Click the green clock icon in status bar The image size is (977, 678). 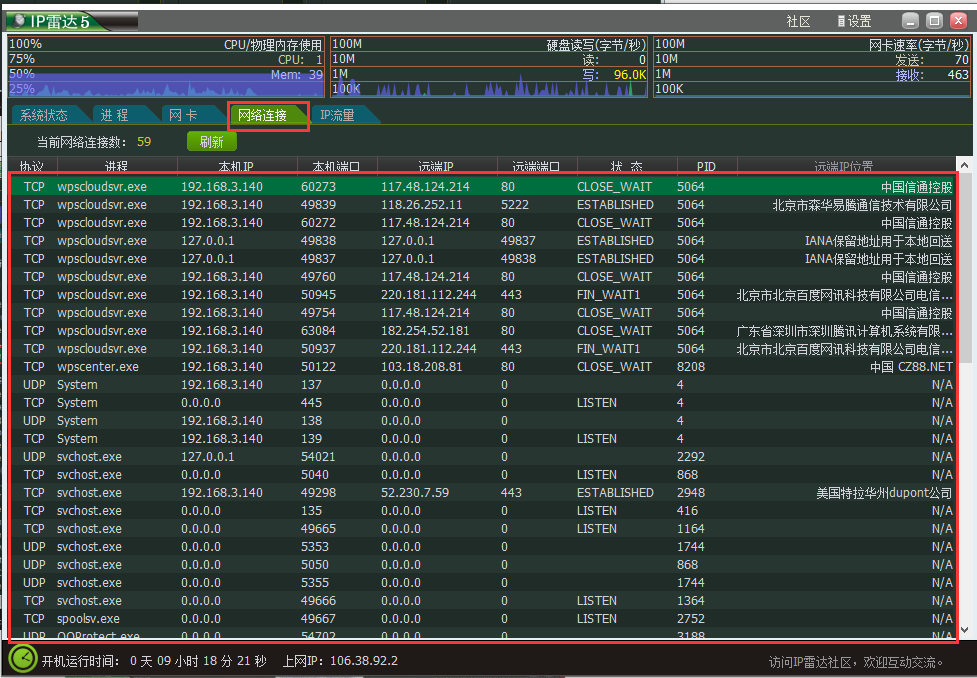click(22, 659)
